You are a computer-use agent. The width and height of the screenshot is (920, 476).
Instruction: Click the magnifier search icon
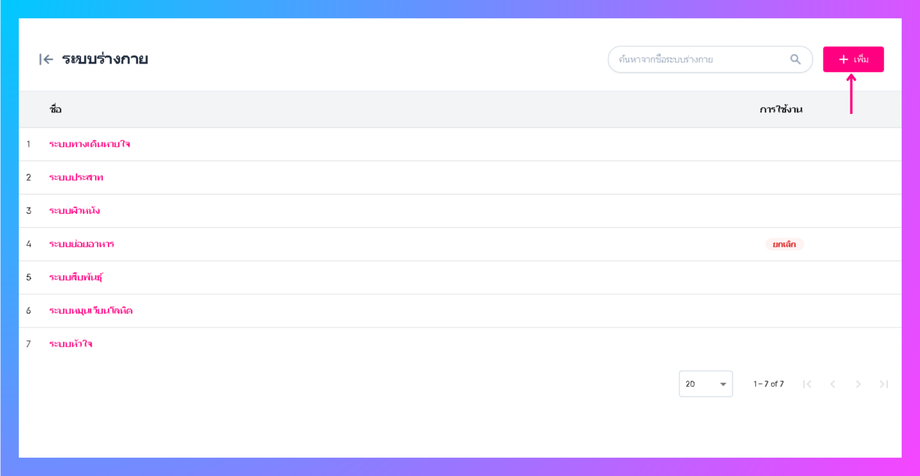[795, 60]
